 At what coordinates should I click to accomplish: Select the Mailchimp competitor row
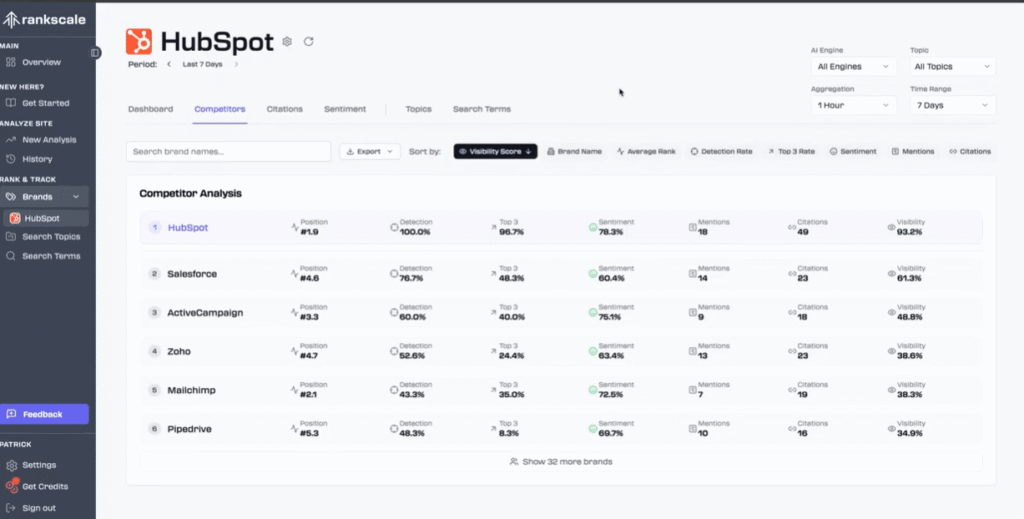pyautogui.click(x=561, y=390)
